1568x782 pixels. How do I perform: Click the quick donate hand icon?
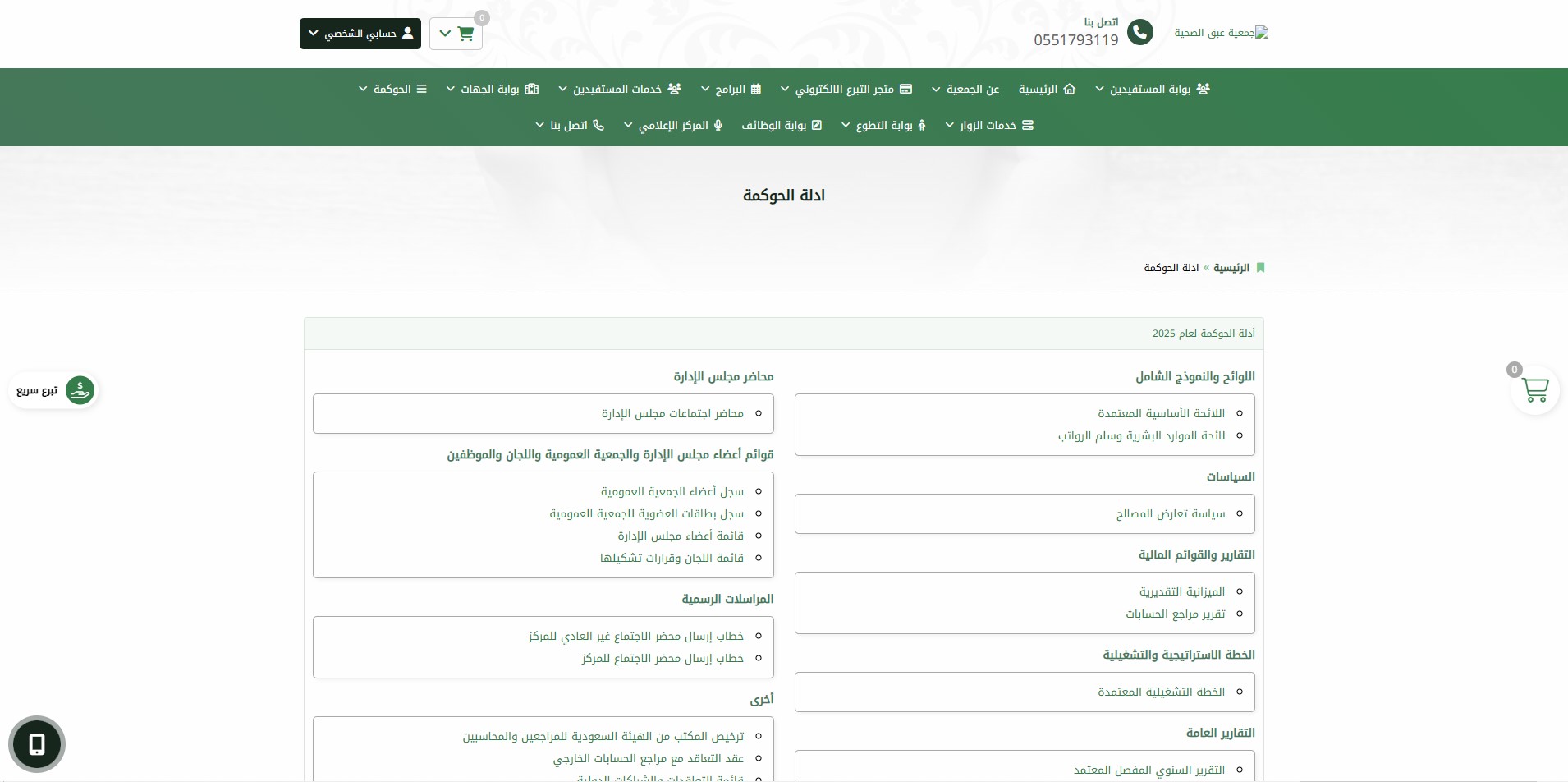(x=80, y=390)
